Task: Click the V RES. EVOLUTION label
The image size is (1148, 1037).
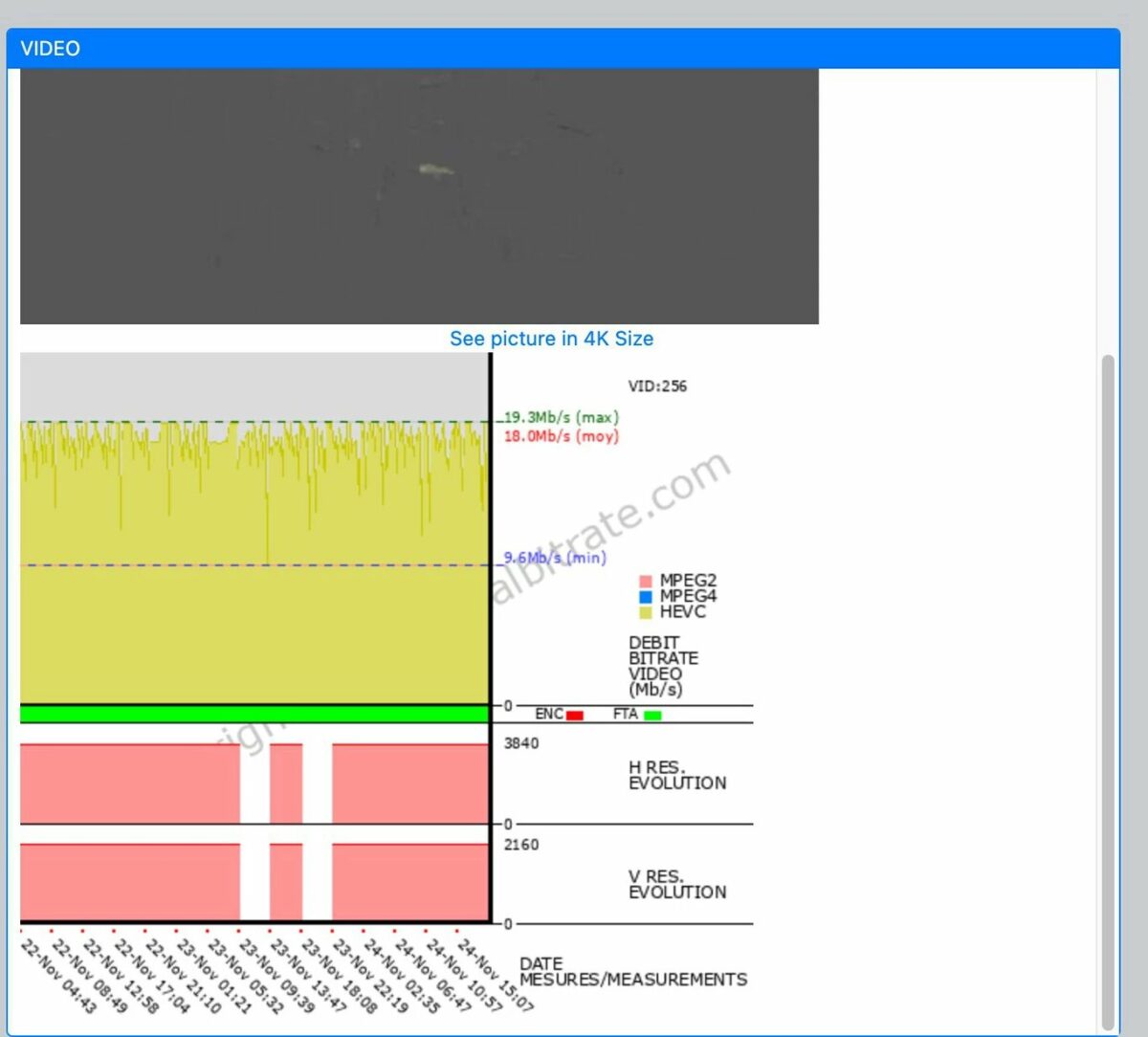Action: click(676, 884)
